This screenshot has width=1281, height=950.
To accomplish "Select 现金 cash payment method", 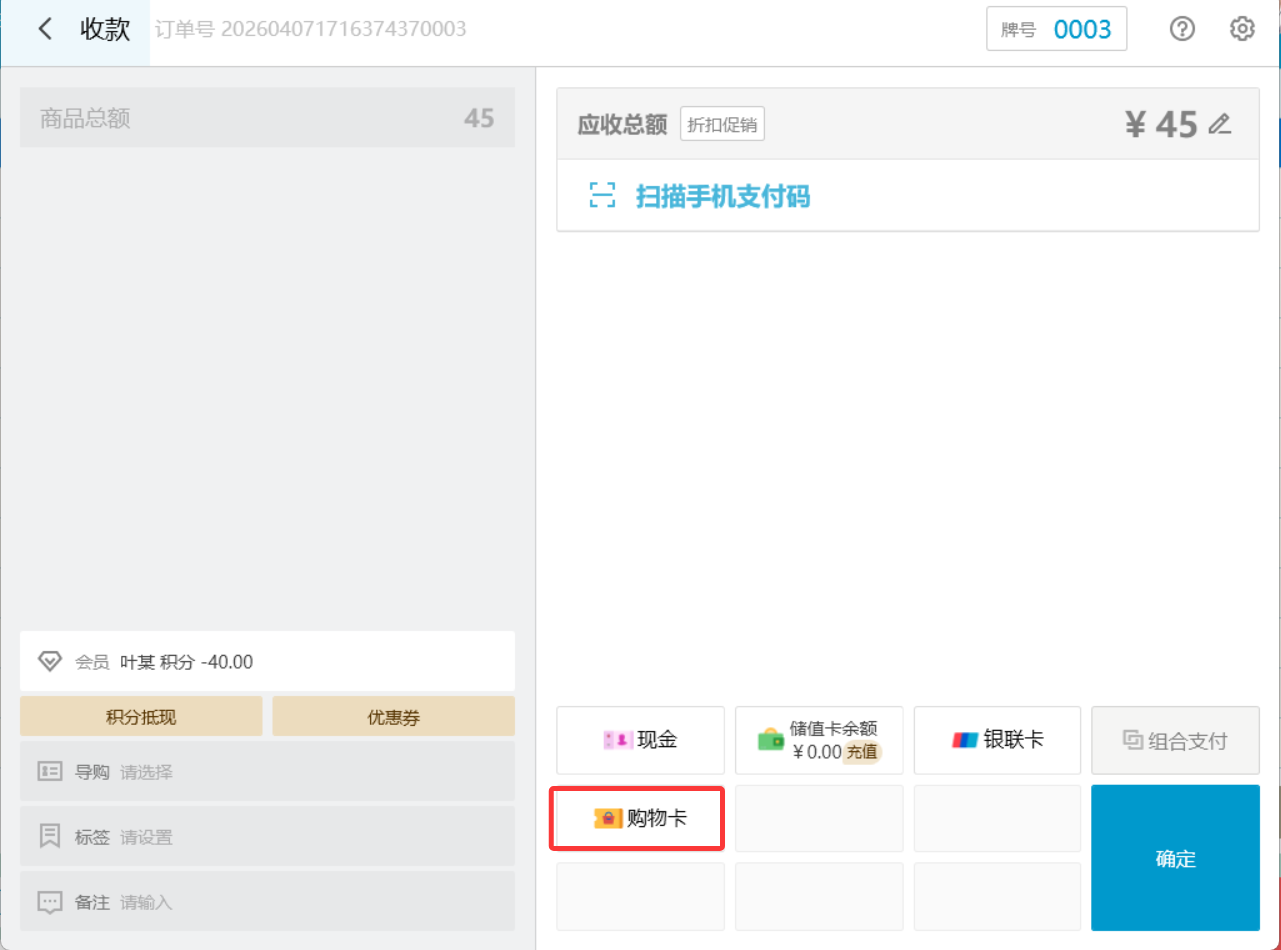I will [x=640, y=740].
